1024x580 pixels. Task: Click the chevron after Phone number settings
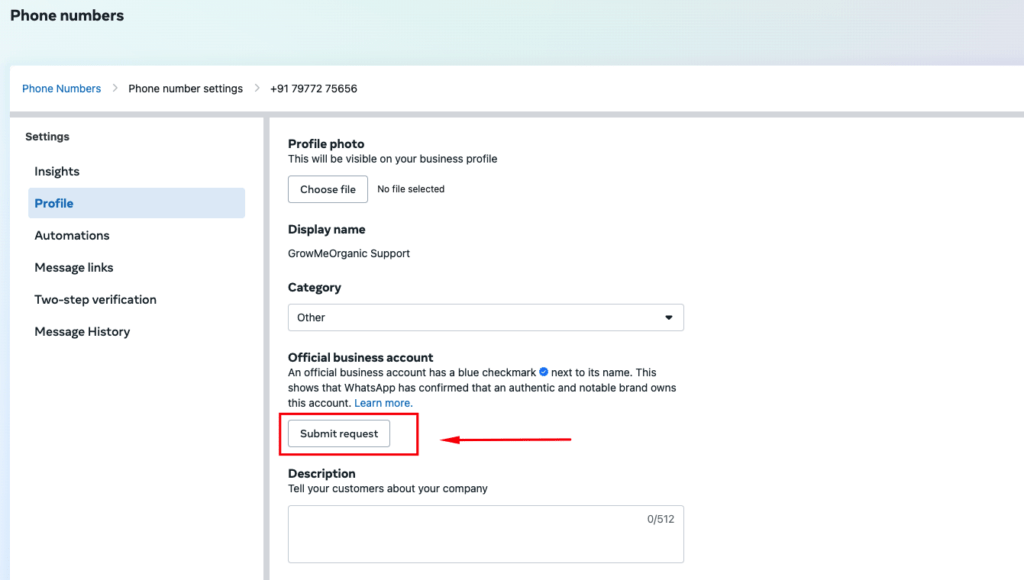(257, 88)
